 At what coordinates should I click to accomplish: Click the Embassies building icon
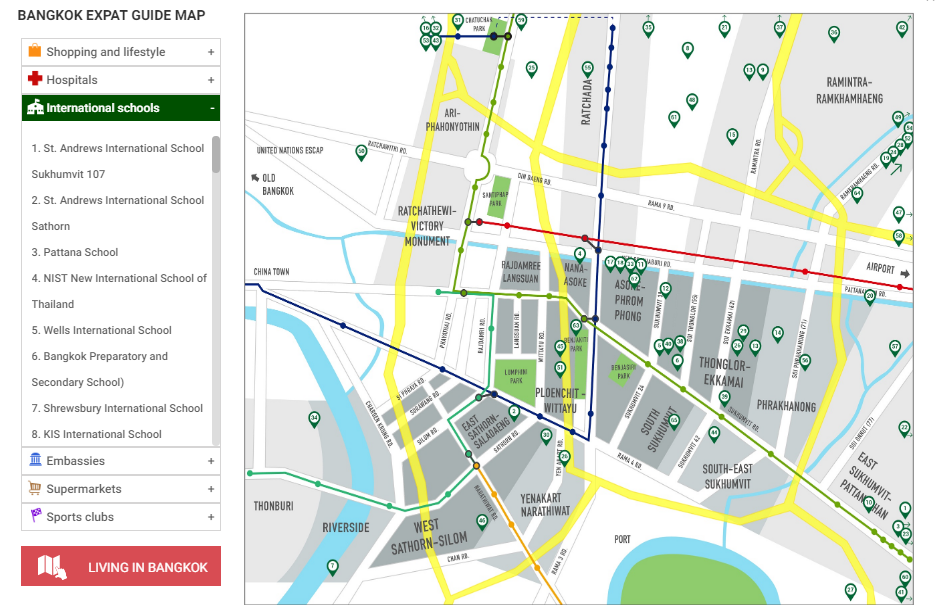pyautogui.click(x=35, y=460)
